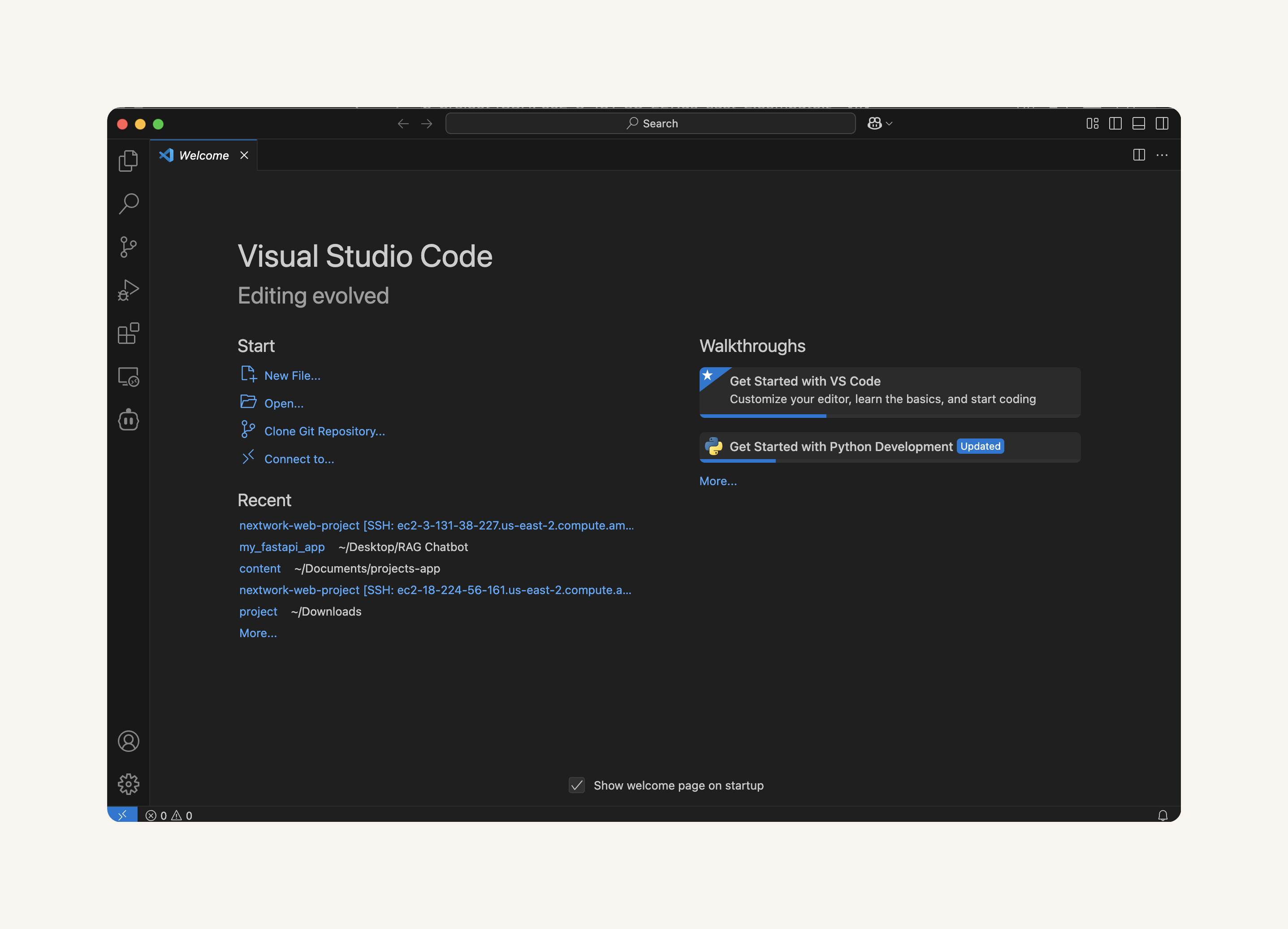Click the Python logo icon
Screen dimensions: 1288x929
click(x=713, y=446)
